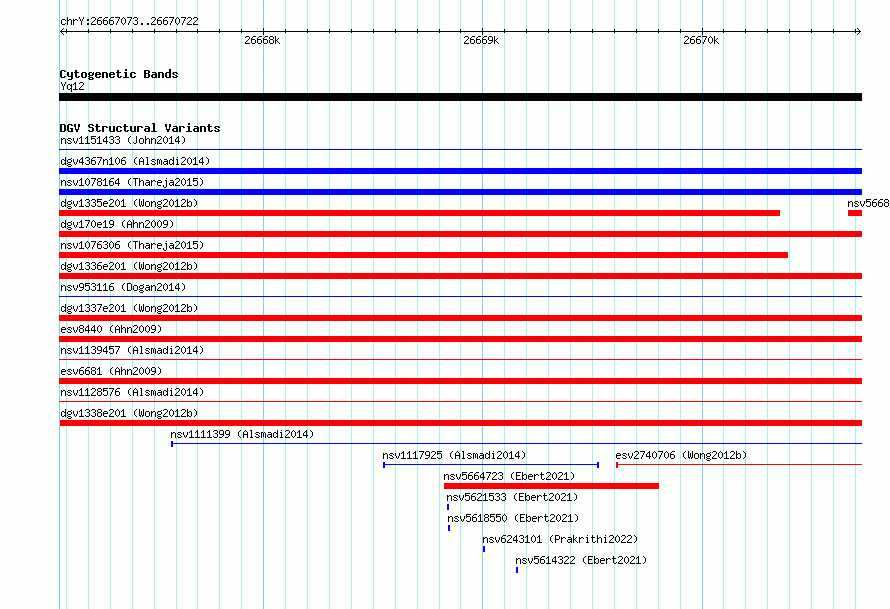Click the esv6681 (Ahn2009) label
Image resolution: width=890 pixels, height=609 pixels.
(111, 371)
